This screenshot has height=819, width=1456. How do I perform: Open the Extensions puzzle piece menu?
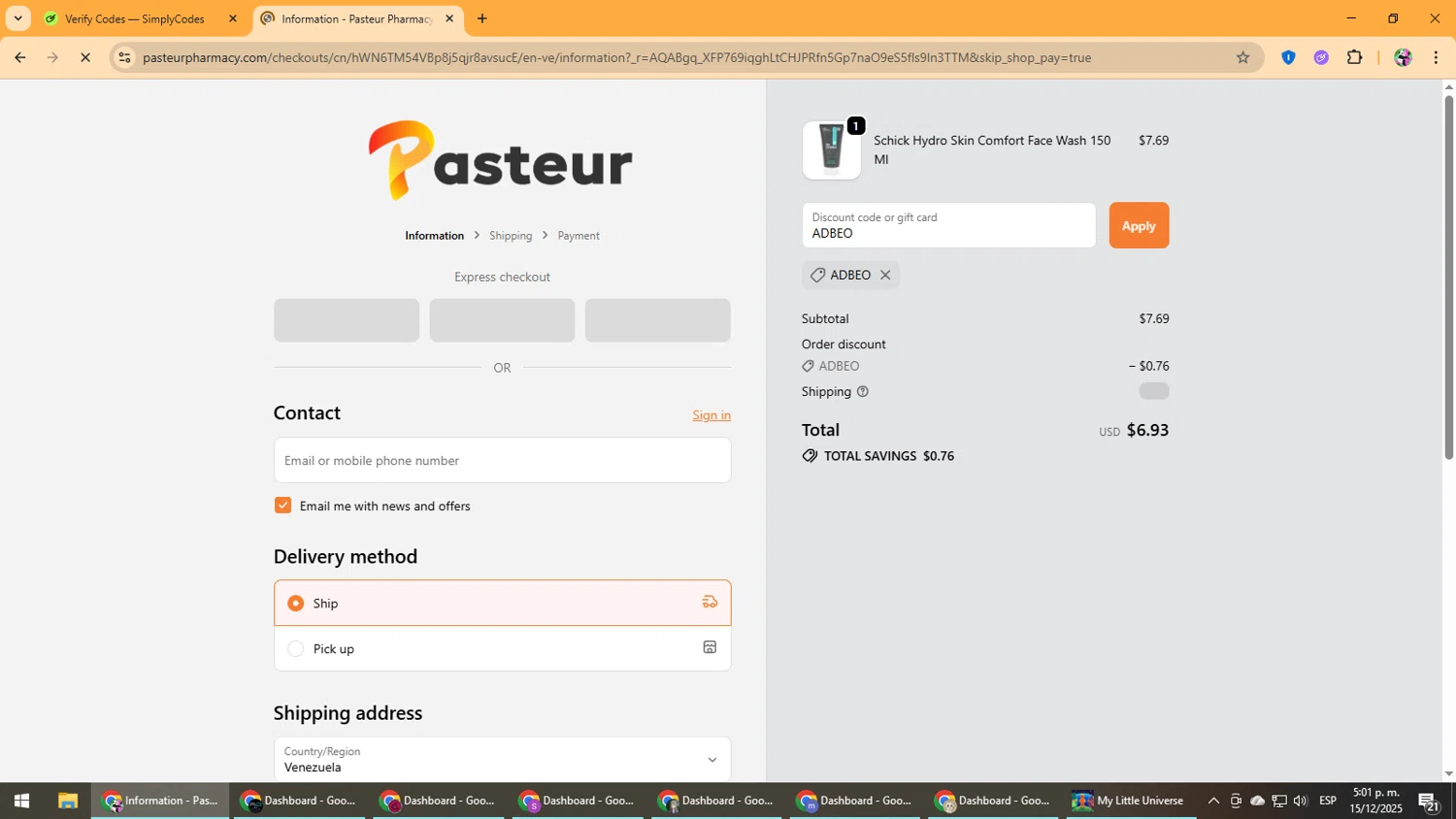click(x=1355, y=57)
